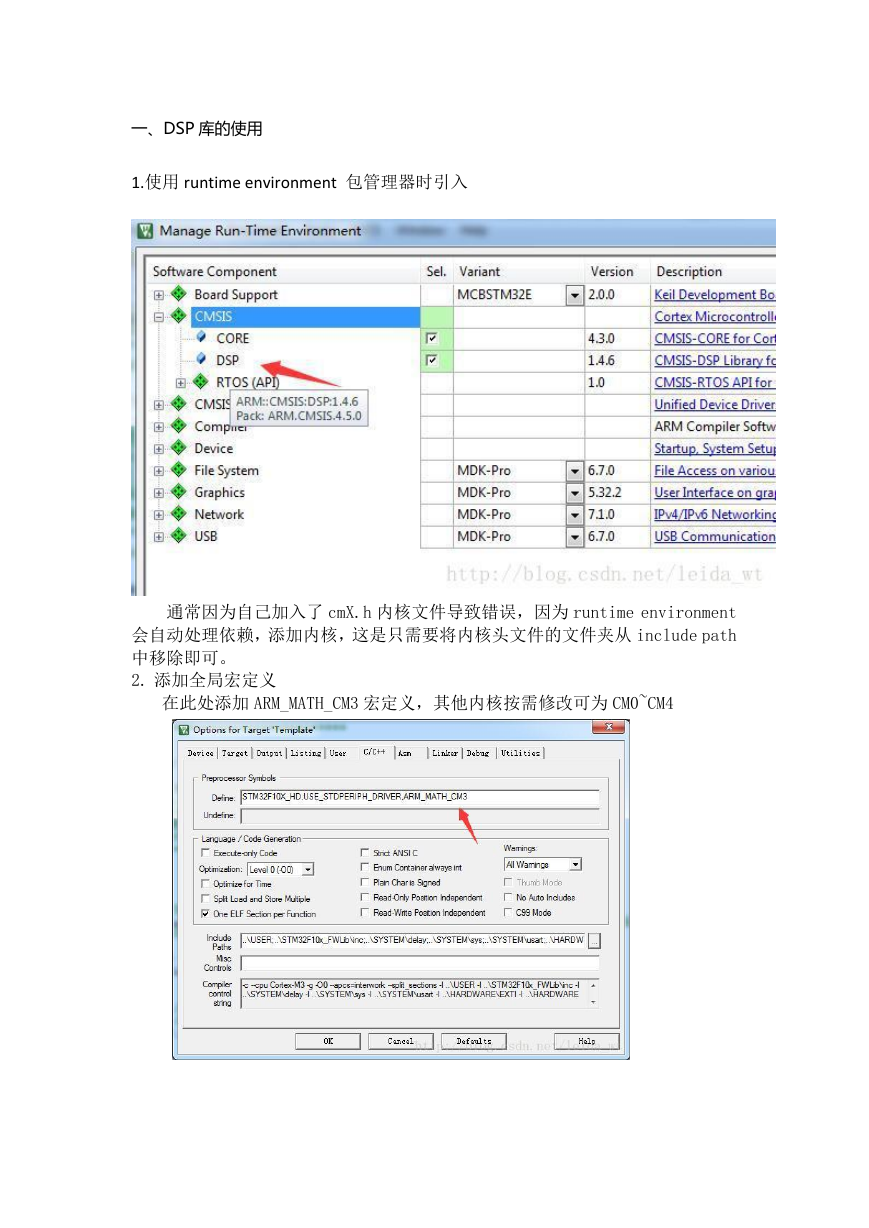This screenshot has height=1228, width=869.
Task: Enable Plain Char is Signed
Action: click(365, 883)
